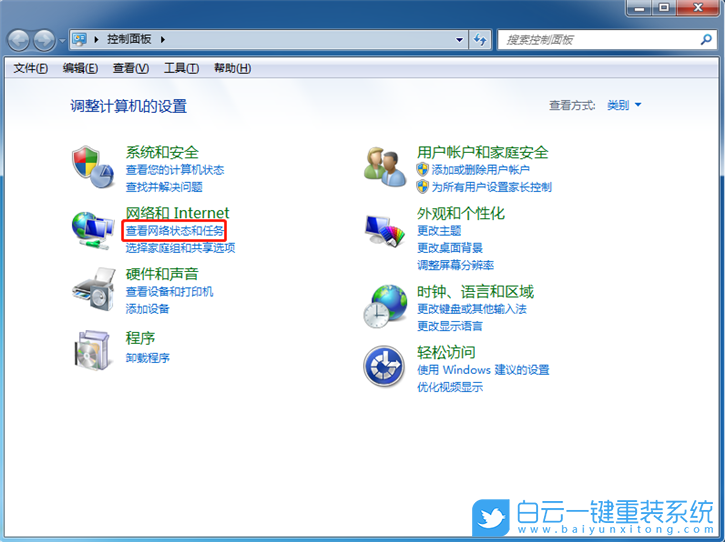Open the address bar history dropdown arrow

(x=460, y=40)
